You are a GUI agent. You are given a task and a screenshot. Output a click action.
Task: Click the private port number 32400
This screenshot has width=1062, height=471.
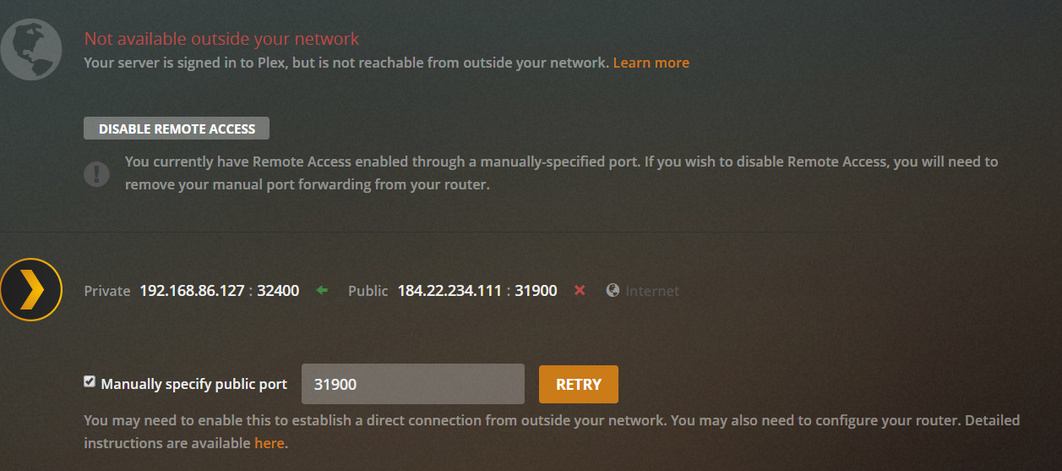[x=278, y=291]
